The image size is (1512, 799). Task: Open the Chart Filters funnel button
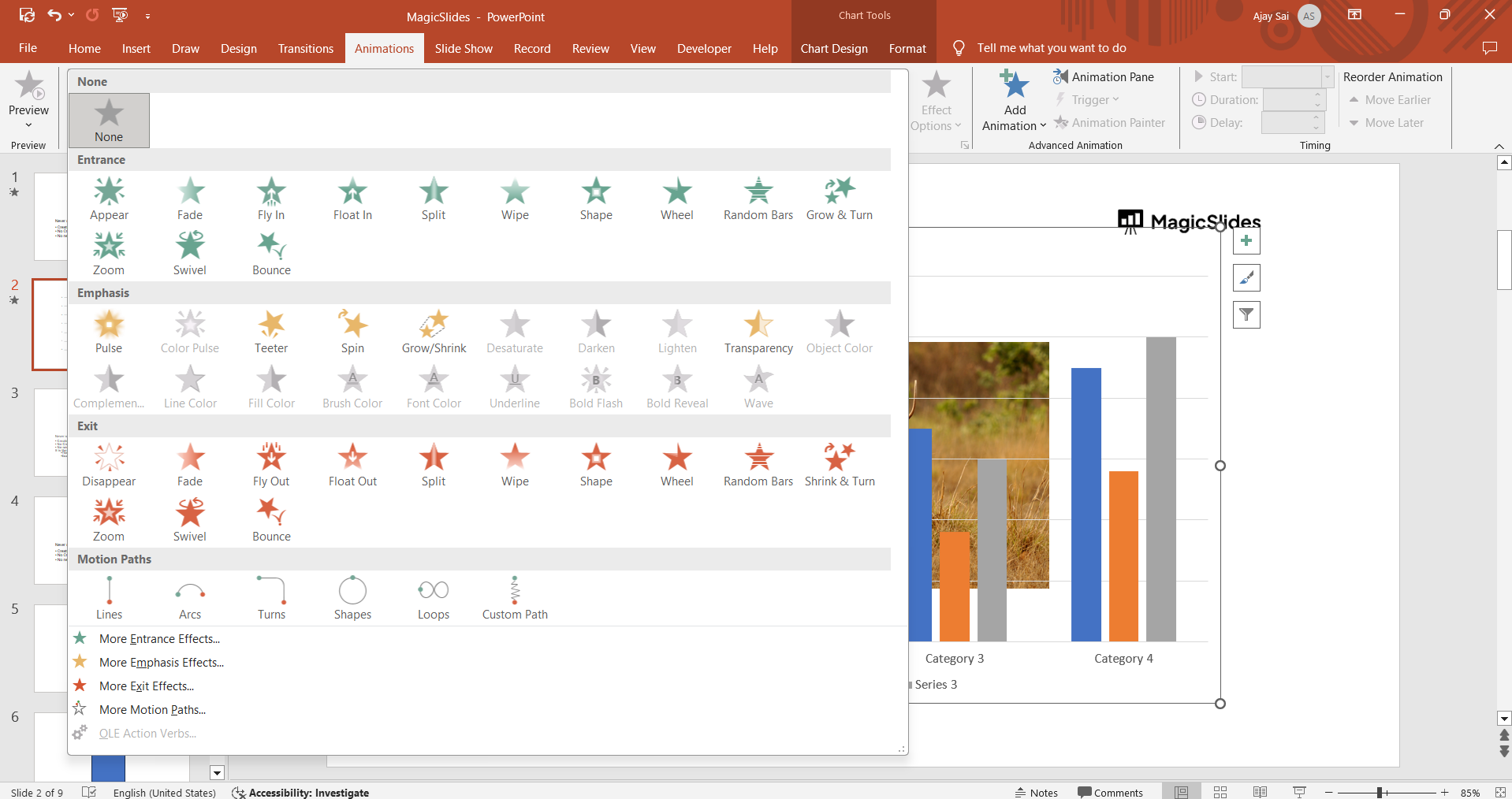click(x=1246, y=315)
